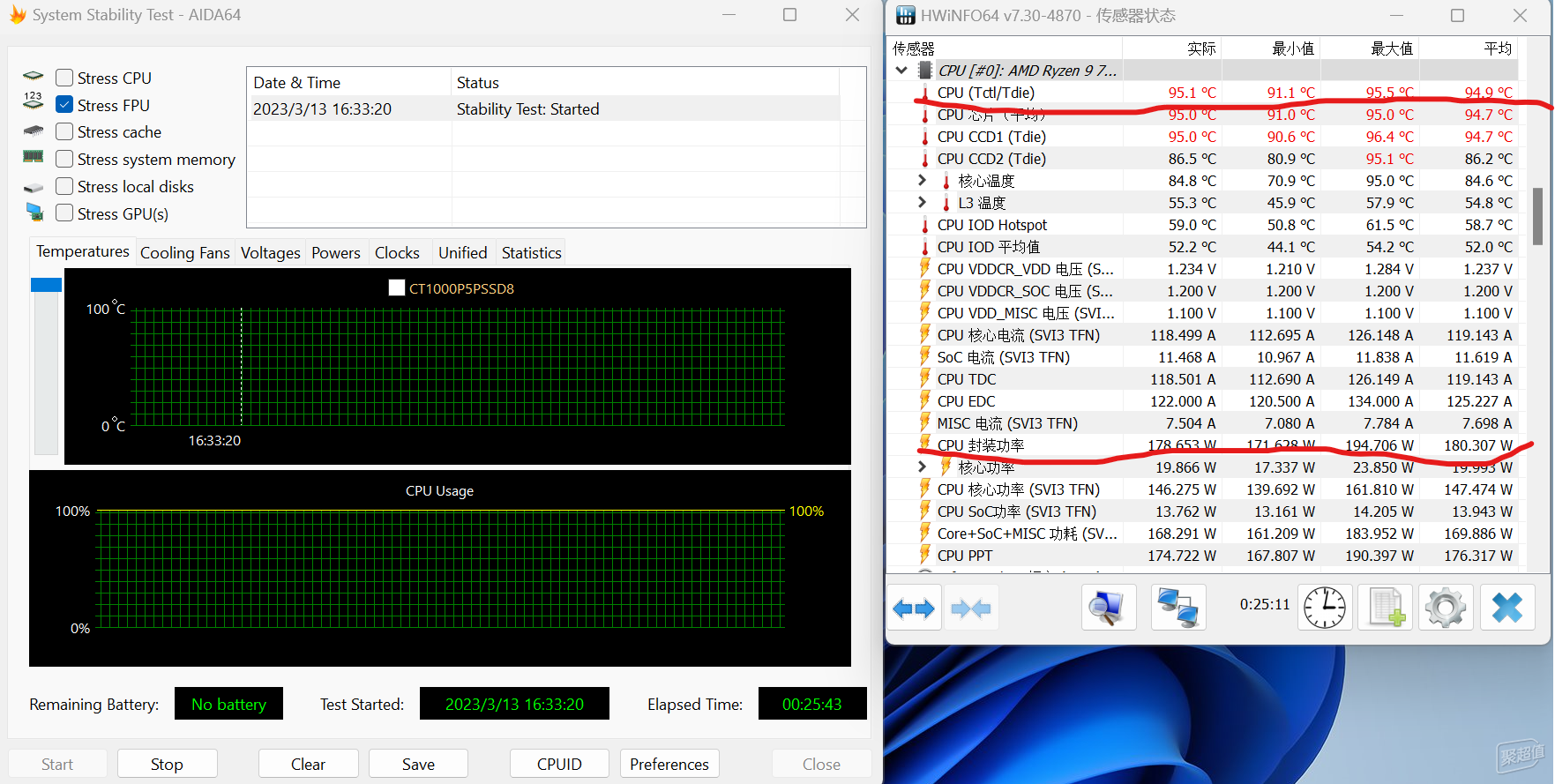Click the 传感器 column header

tap(1006, 48)
